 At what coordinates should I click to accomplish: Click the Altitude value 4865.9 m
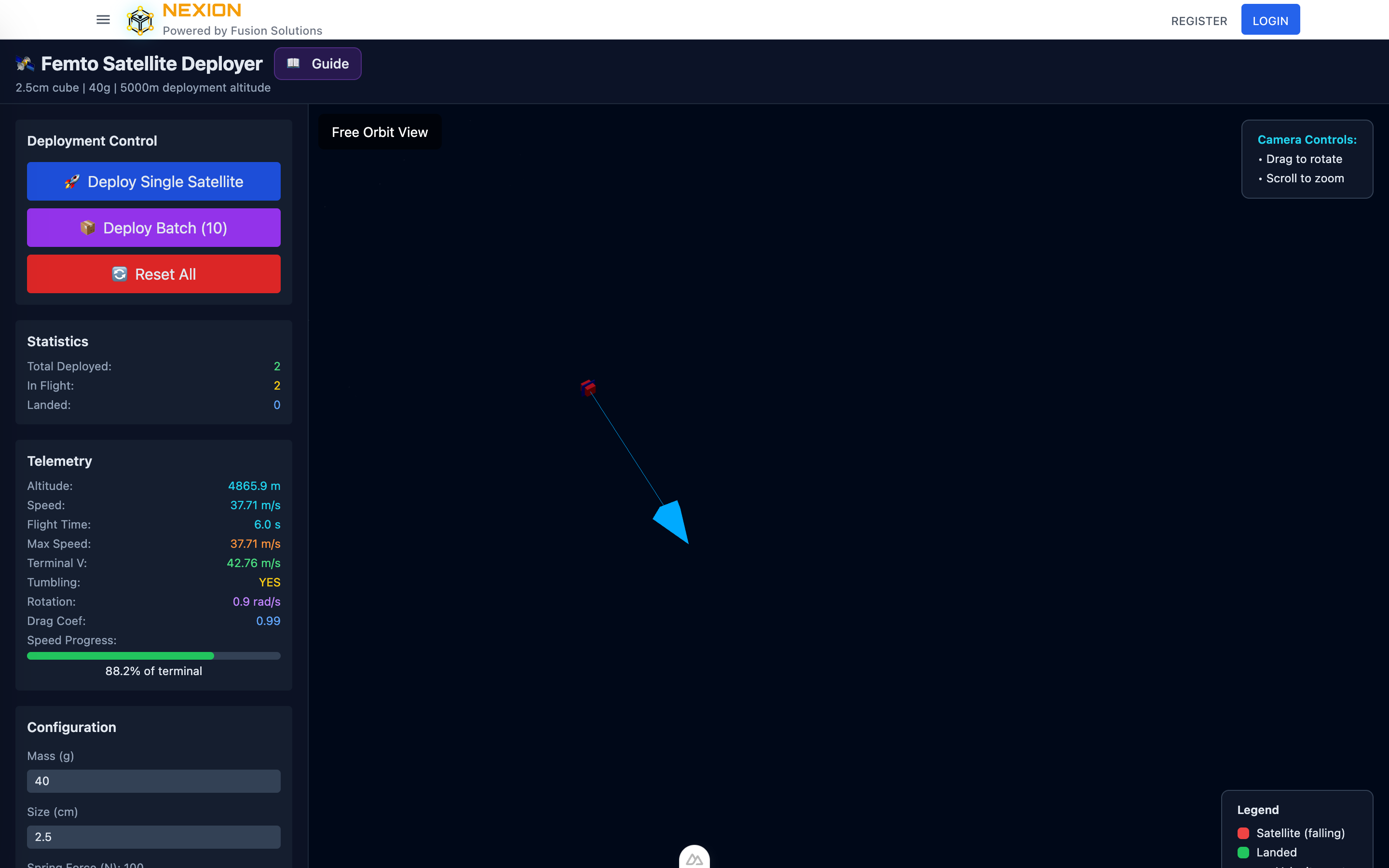tap(254, 486)
